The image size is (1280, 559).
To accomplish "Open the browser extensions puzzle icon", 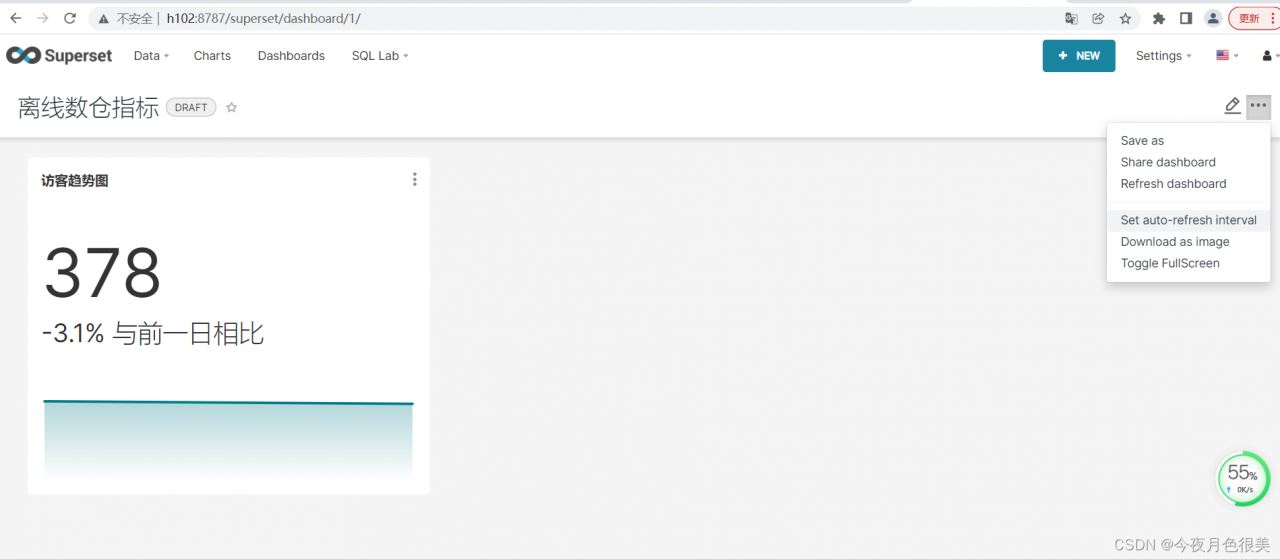I will pyautogui.click(x=1159, y=18).
